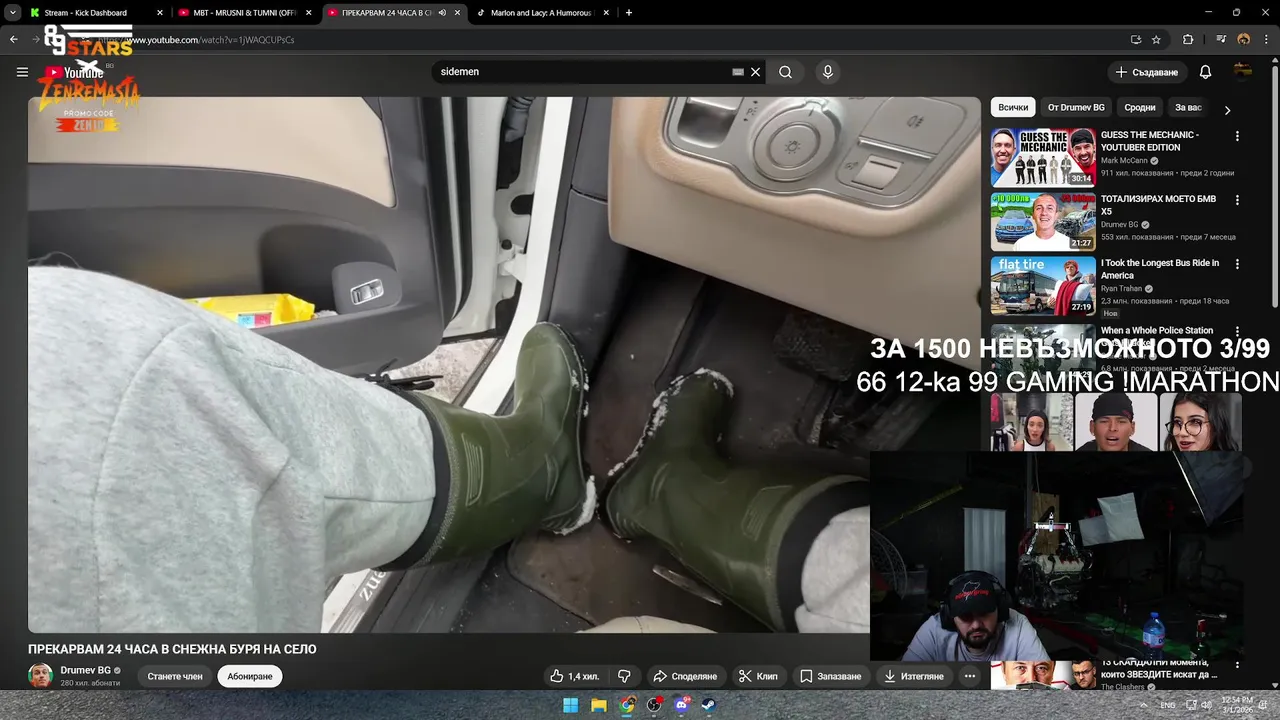Open flat tire bus ride thumbnail
Screen dimensions: 1280x720
[1043, 285]
